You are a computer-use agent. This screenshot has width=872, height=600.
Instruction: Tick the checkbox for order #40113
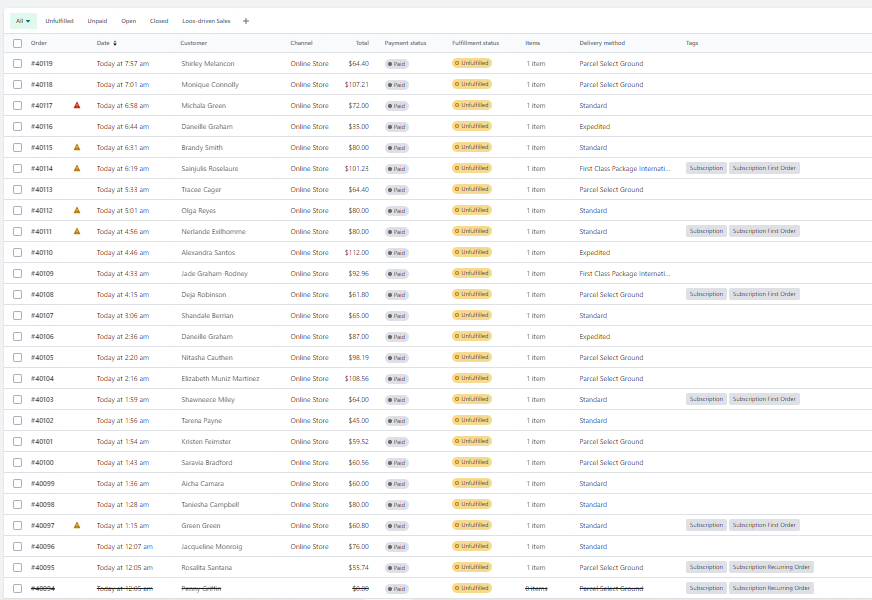pos(18,189)
